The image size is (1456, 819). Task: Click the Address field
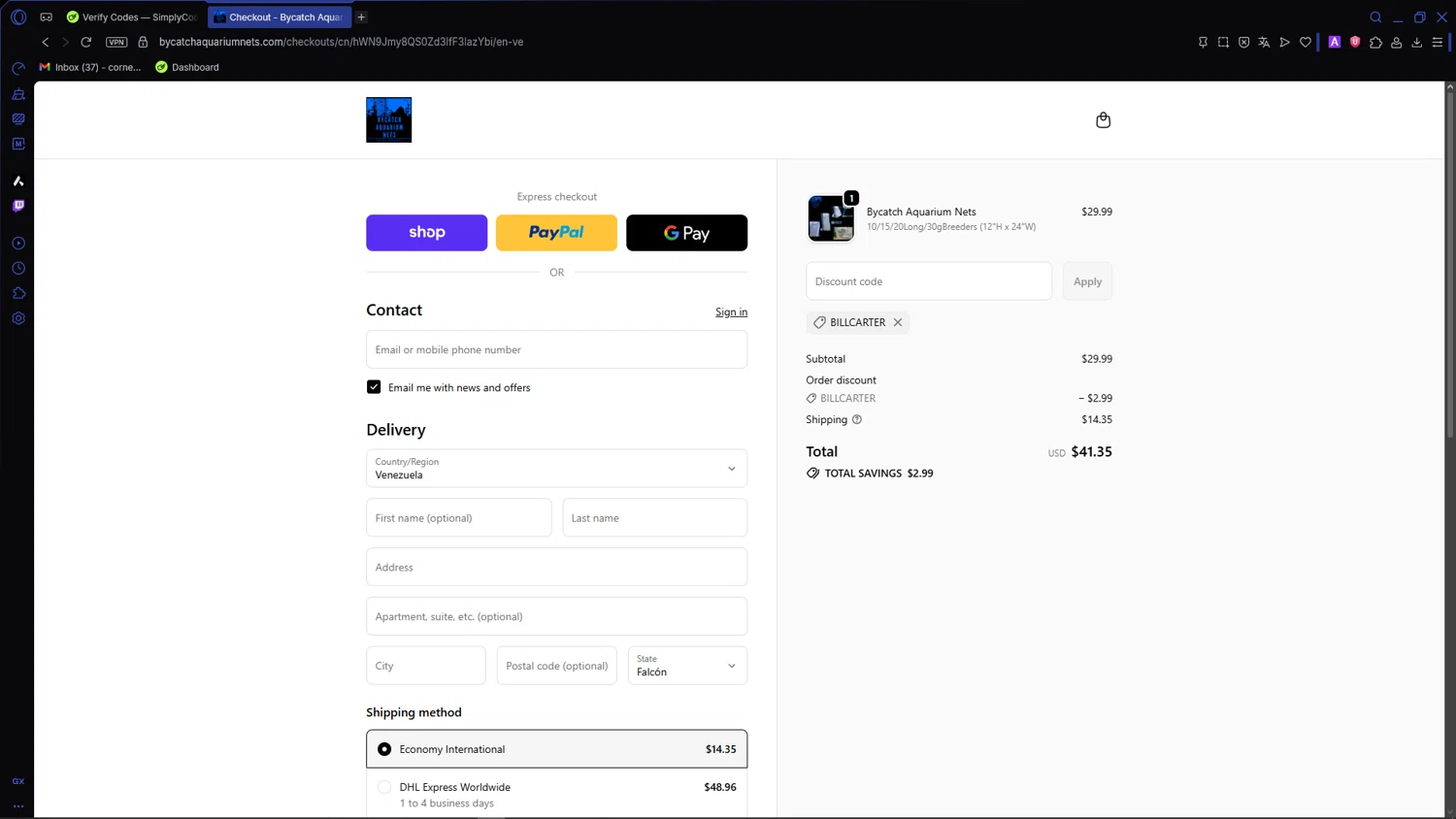pos(556,567)
